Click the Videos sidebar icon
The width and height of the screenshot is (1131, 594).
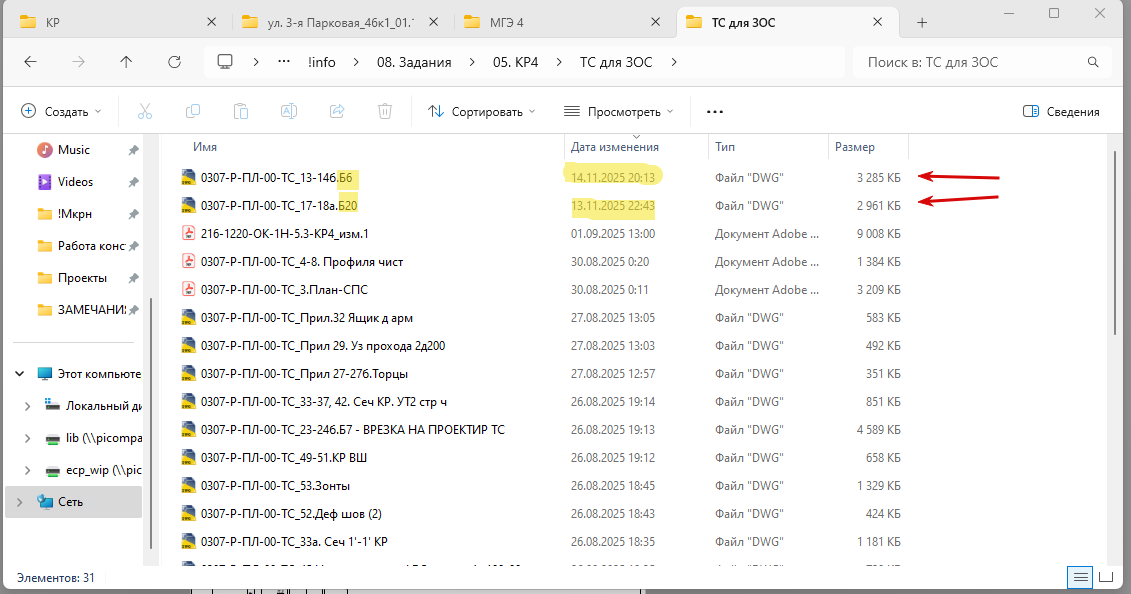point(45,182)
